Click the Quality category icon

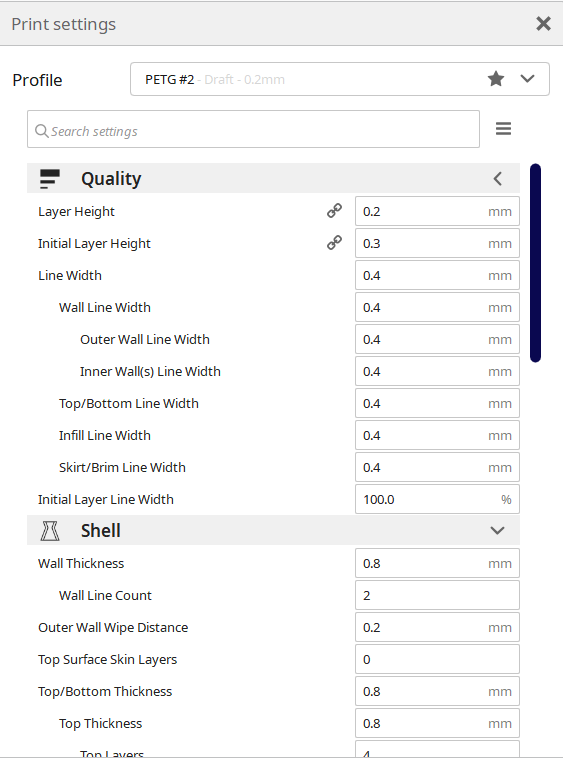tap(50, 179)
